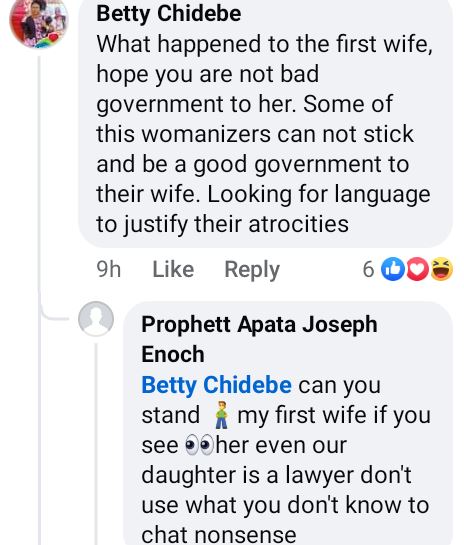Click the 9h timestamp on the comment
Image resolution: width=464 pixels, height=545 pixels.
click(109, 270)
